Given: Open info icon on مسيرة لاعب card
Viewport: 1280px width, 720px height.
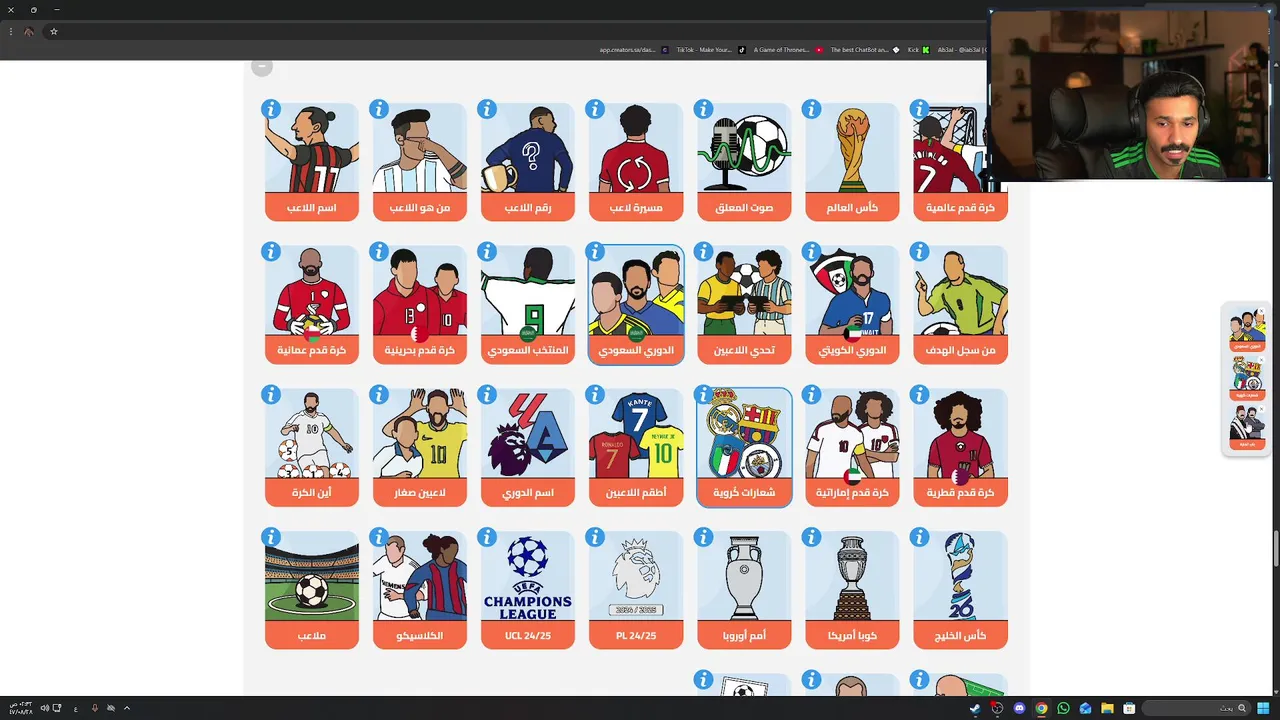Looking at the screenshot, I should tap(595, 109).
